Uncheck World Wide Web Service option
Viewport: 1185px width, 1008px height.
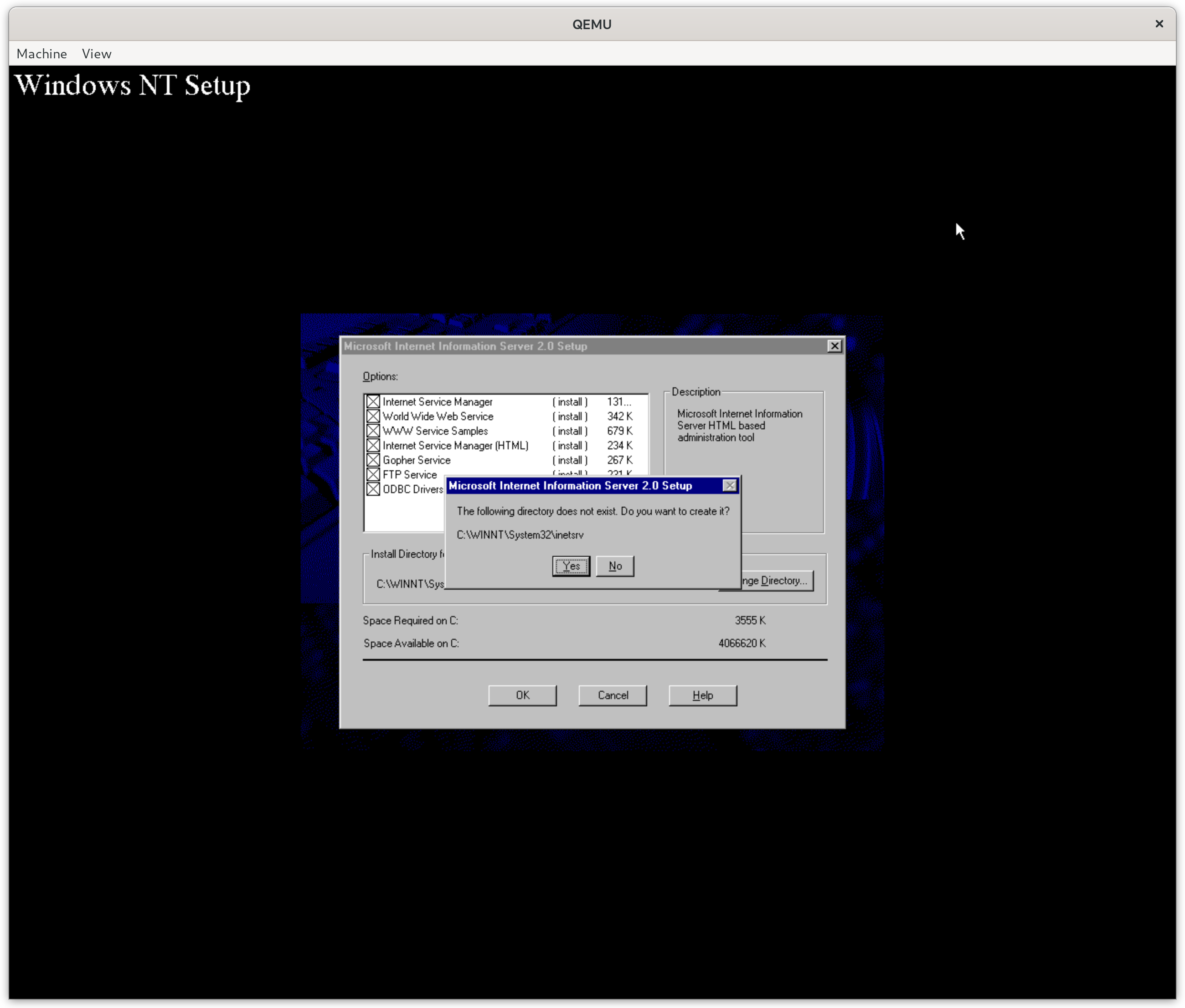click(x=373, y=417)
